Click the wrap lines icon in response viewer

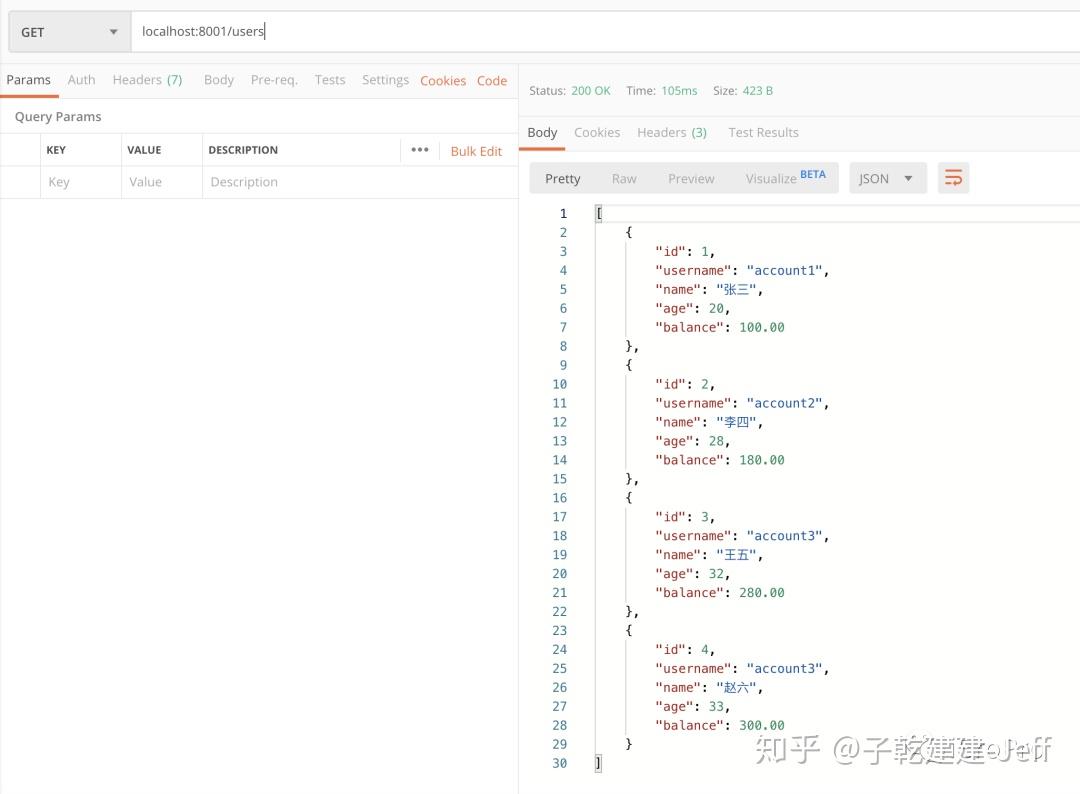pyautogui.click(x=952, y=177)
